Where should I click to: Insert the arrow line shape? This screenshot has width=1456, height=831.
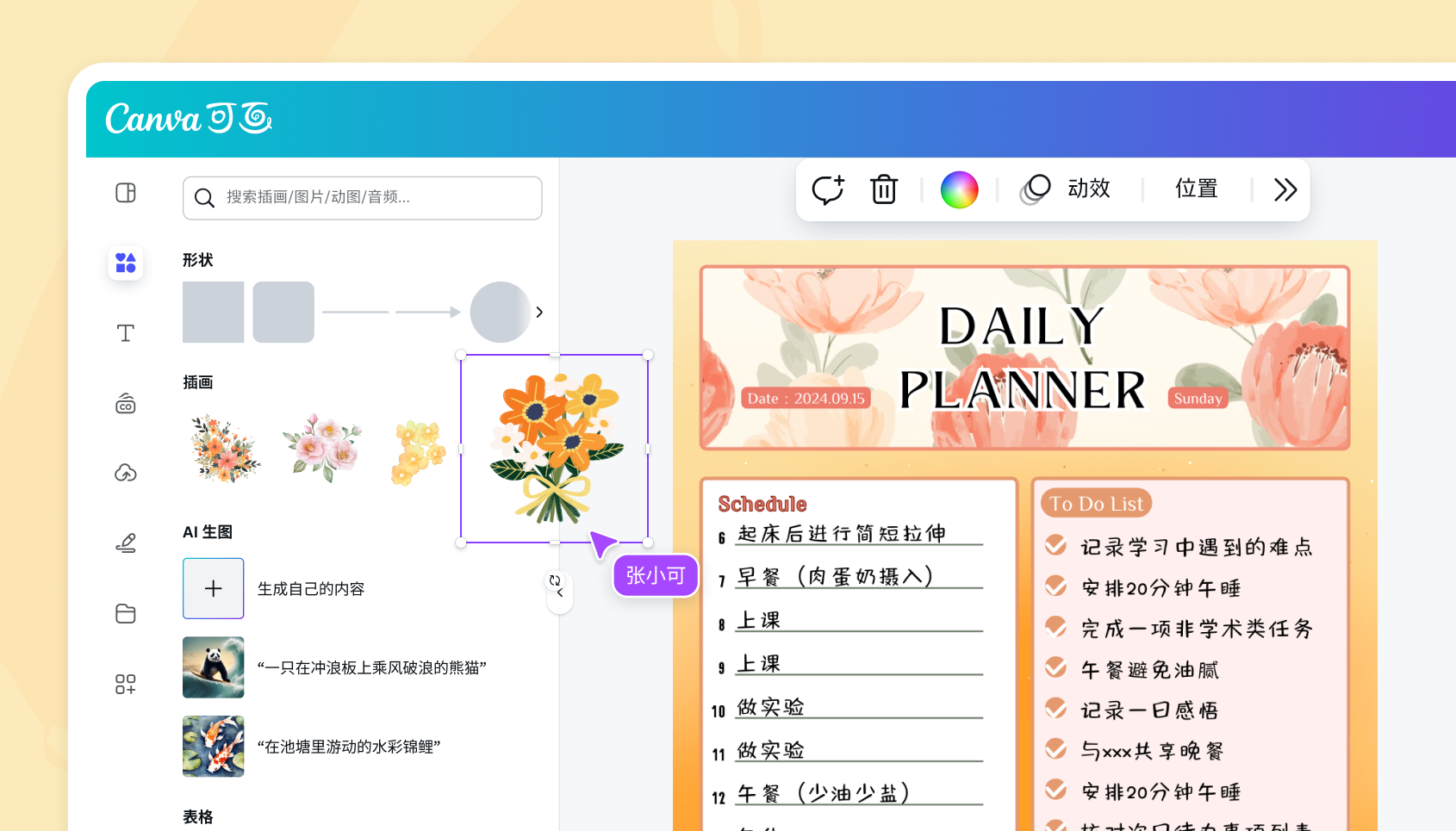(x=428, y=312)
